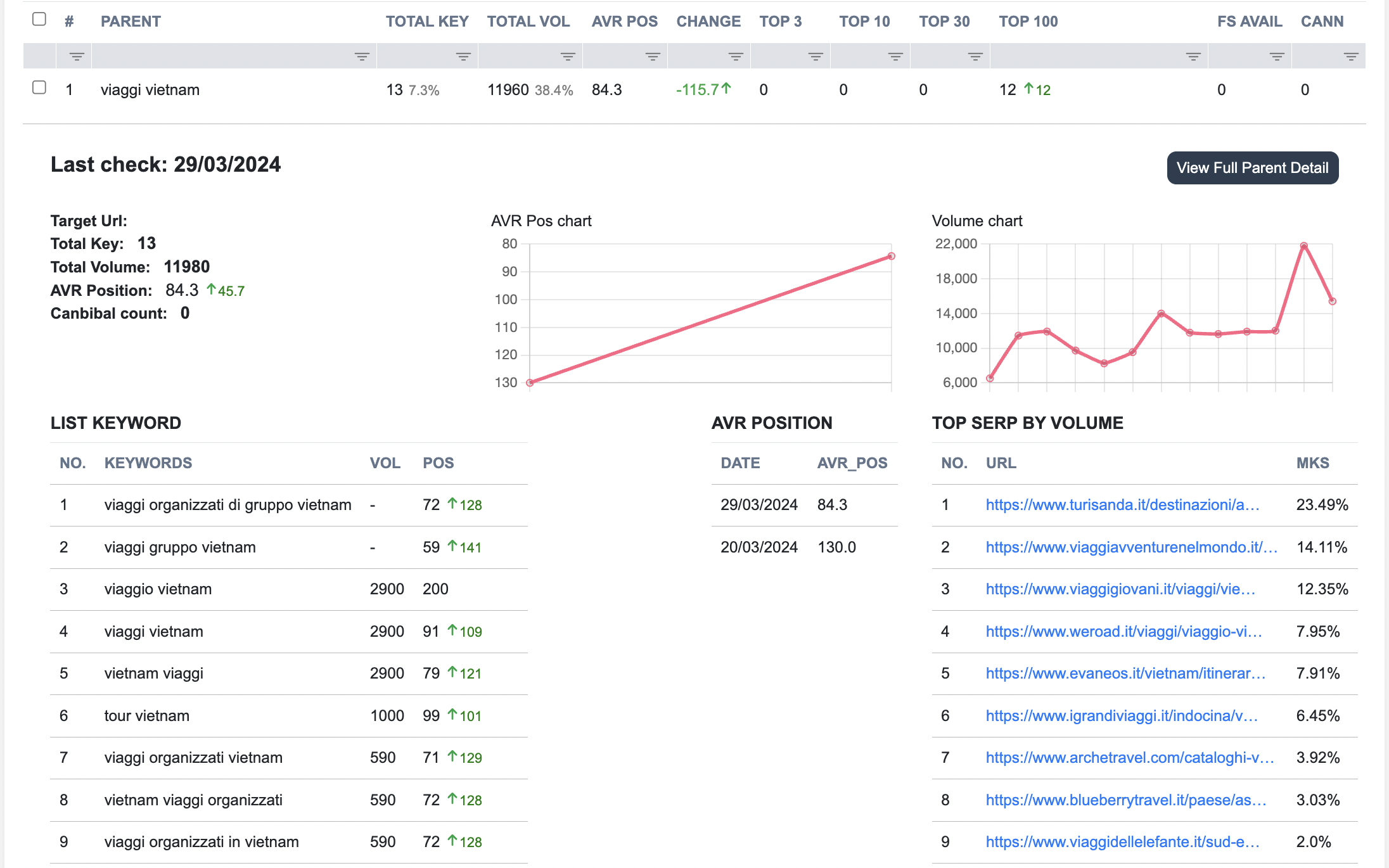Click the first point on AVR Pos chart
Image resolution: width=1389 pixels, height=868 pixels.
coord(530,383)
